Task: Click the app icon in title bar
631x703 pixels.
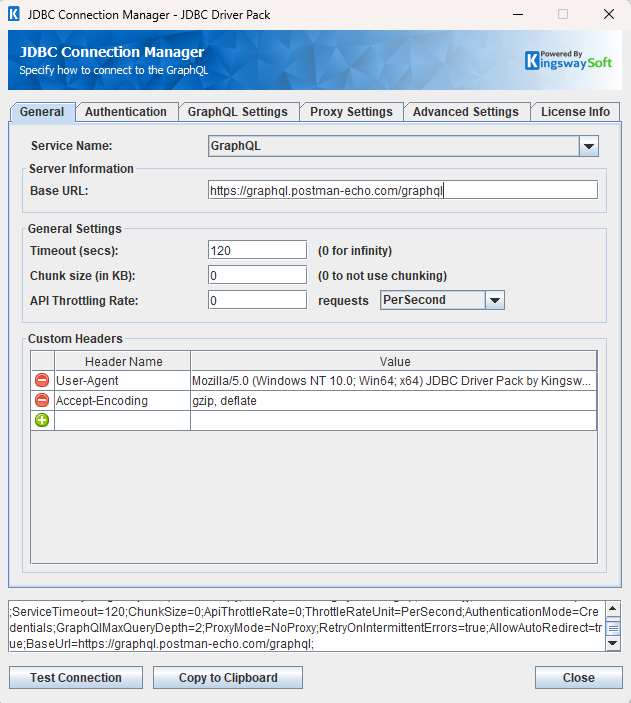Action: point(14,14)
